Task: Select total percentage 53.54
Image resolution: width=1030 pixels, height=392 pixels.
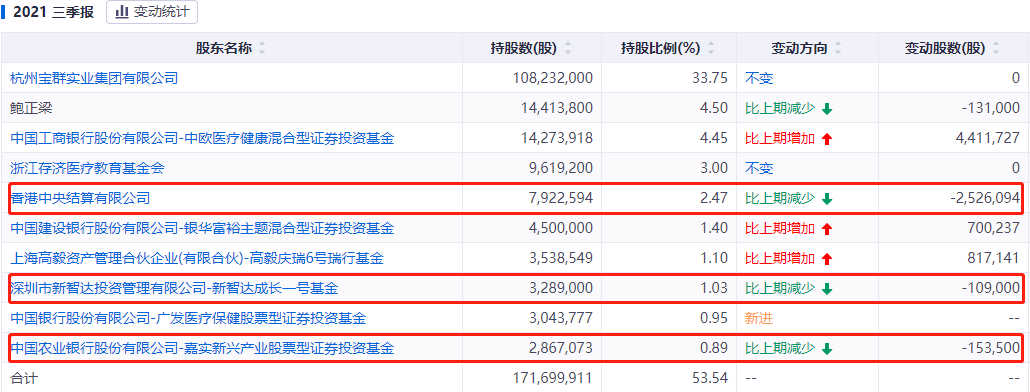Action: coord(711,378)
